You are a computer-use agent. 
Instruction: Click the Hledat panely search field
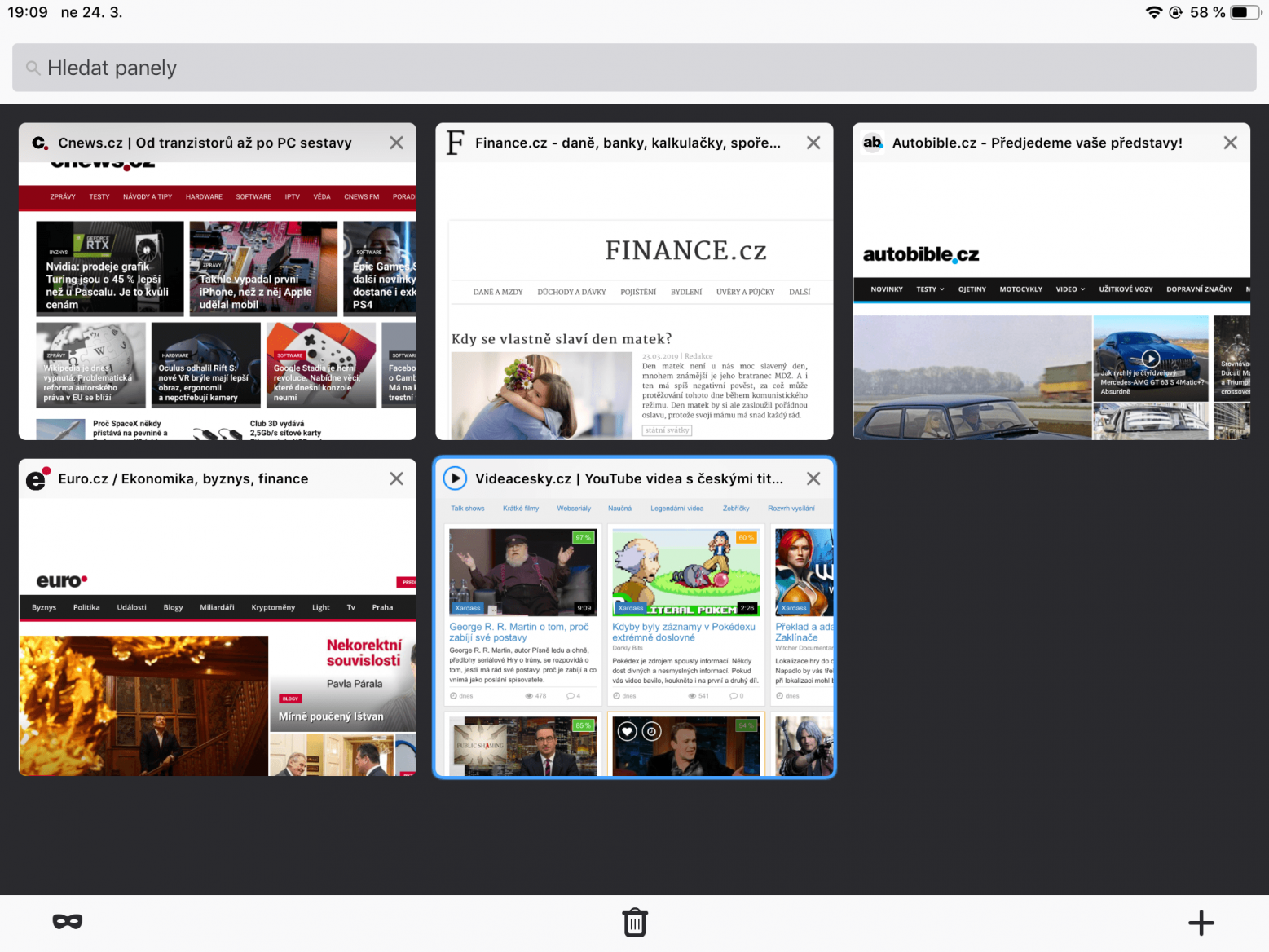pyautogui.click(x=634, y=68)
